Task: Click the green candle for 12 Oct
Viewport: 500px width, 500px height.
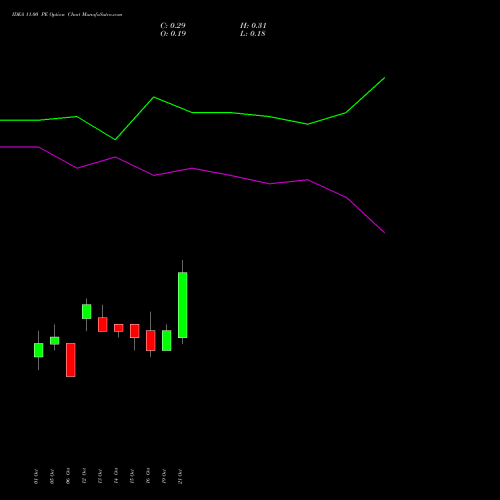Action: [87, 311]
